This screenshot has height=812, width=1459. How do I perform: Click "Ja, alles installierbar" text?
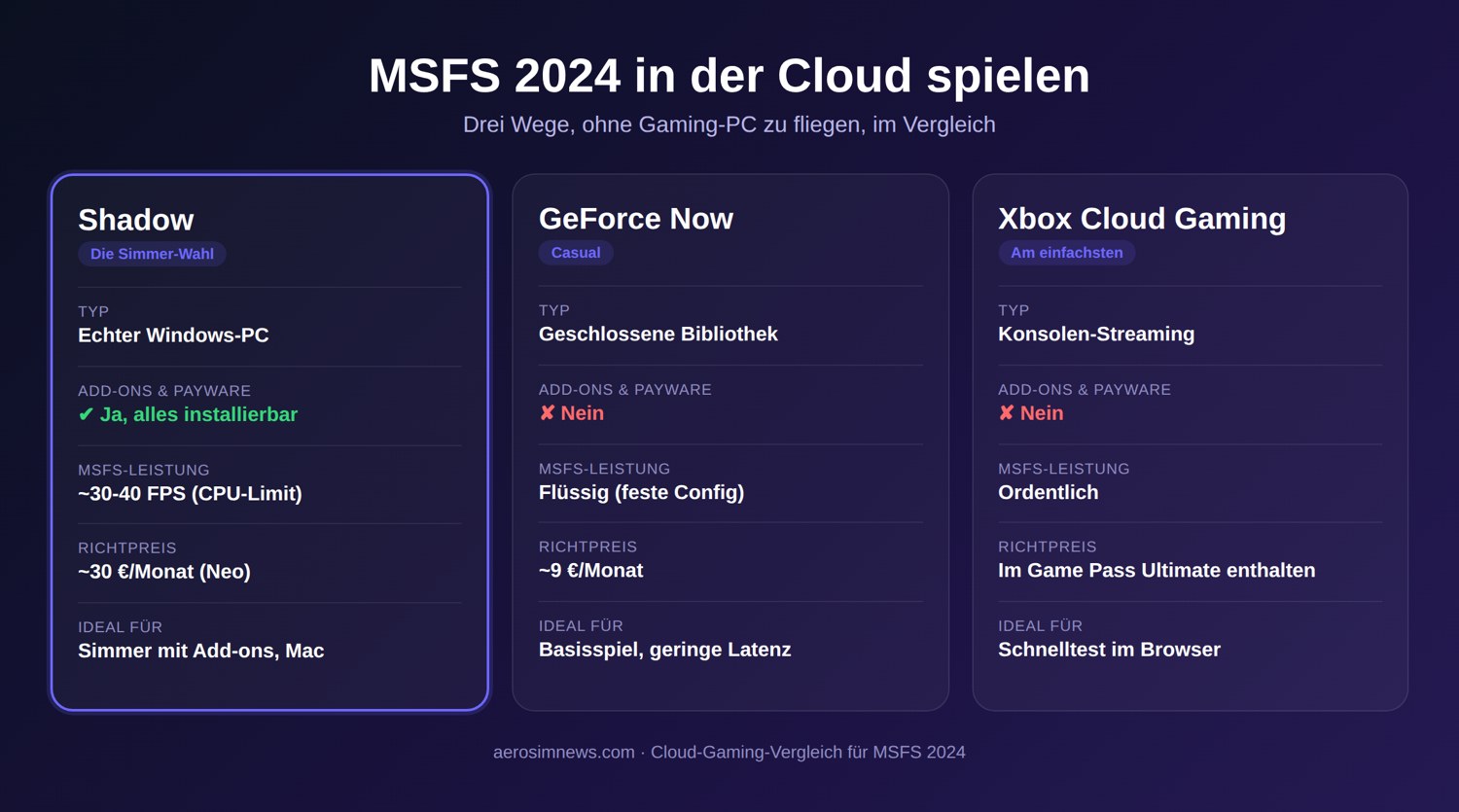coord(198,414)
